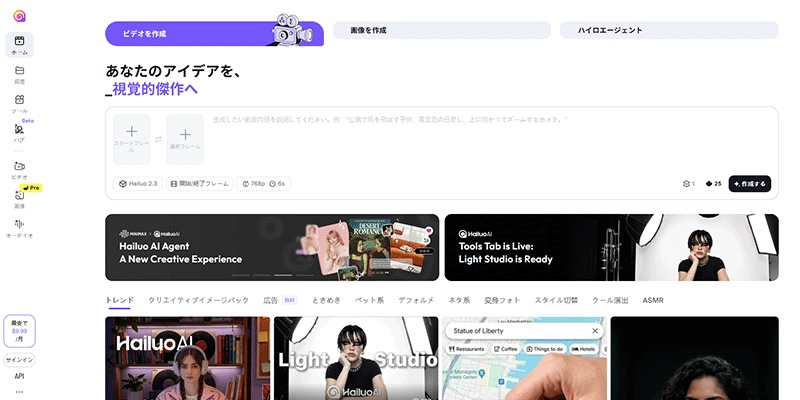Select the クリエイティブイメージパック category tab
The width and height of the screenshot is (800, 400).
[198, 301]
